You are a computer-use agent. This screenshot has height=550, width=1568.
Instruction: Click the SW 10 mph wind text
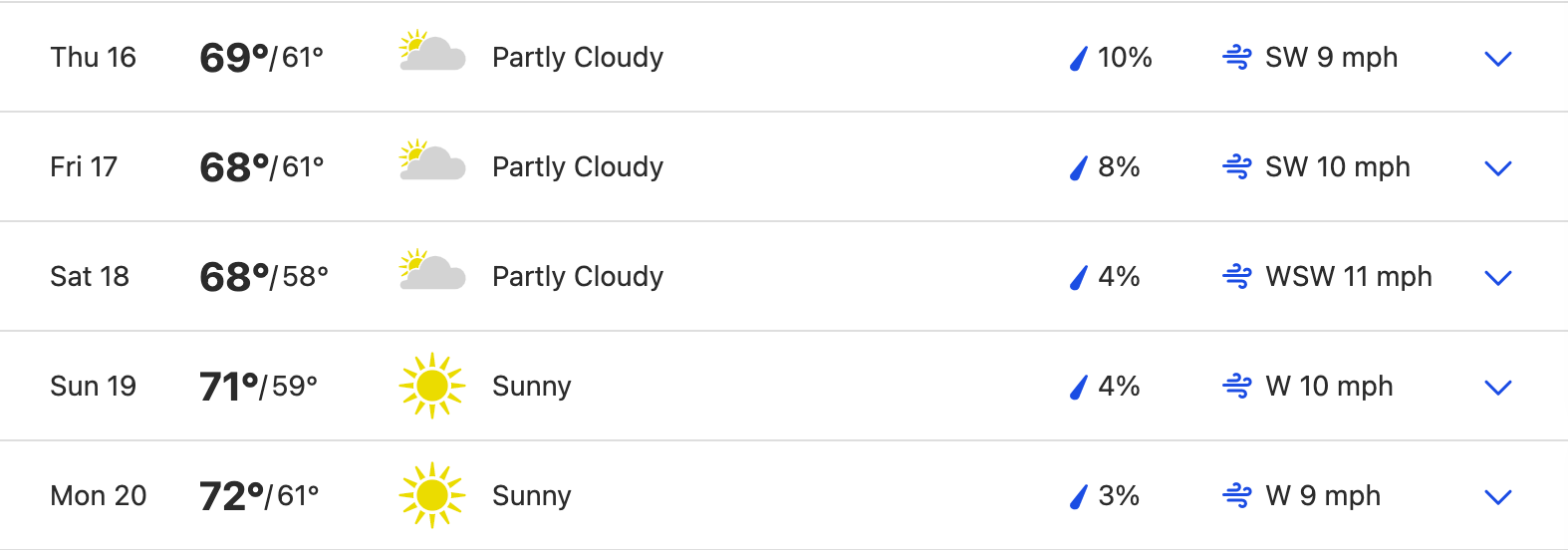1337,167
